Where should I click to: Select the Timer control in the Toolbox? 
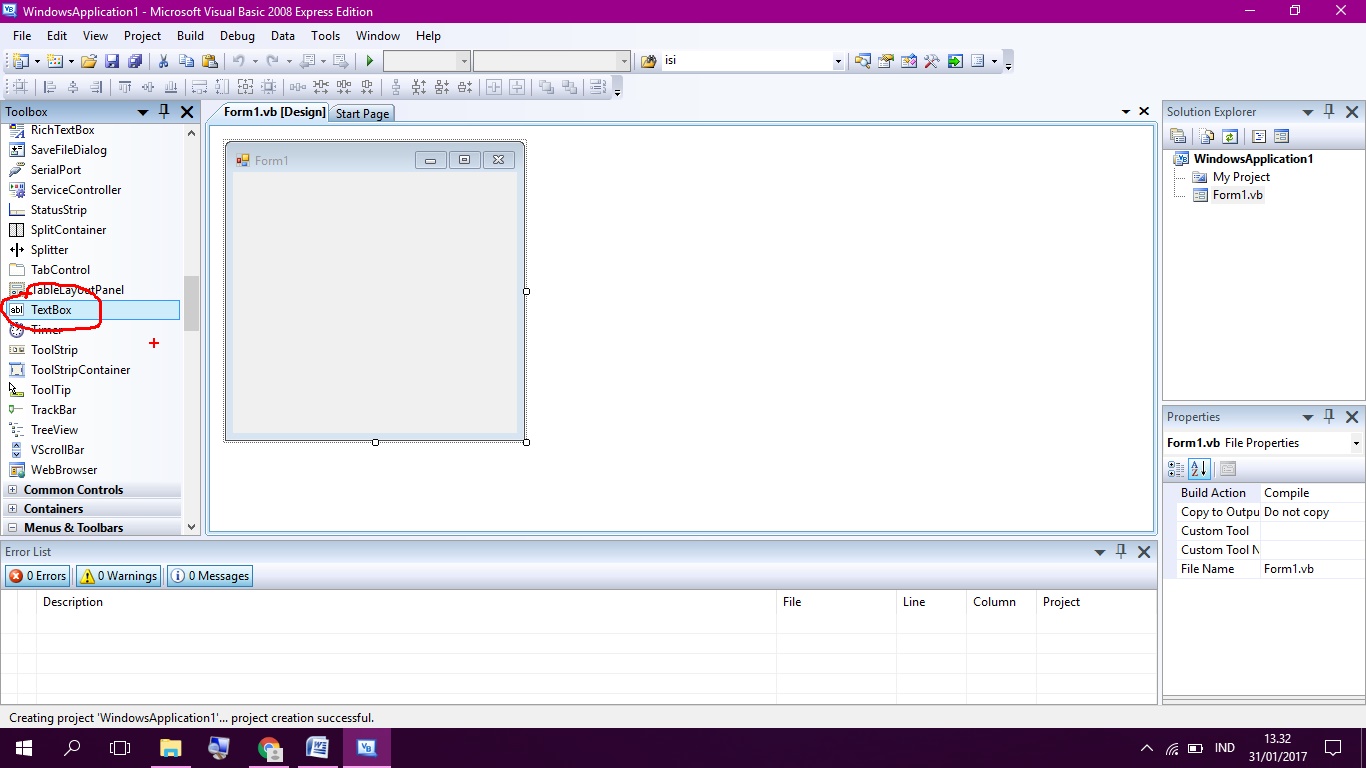[47, 329]
